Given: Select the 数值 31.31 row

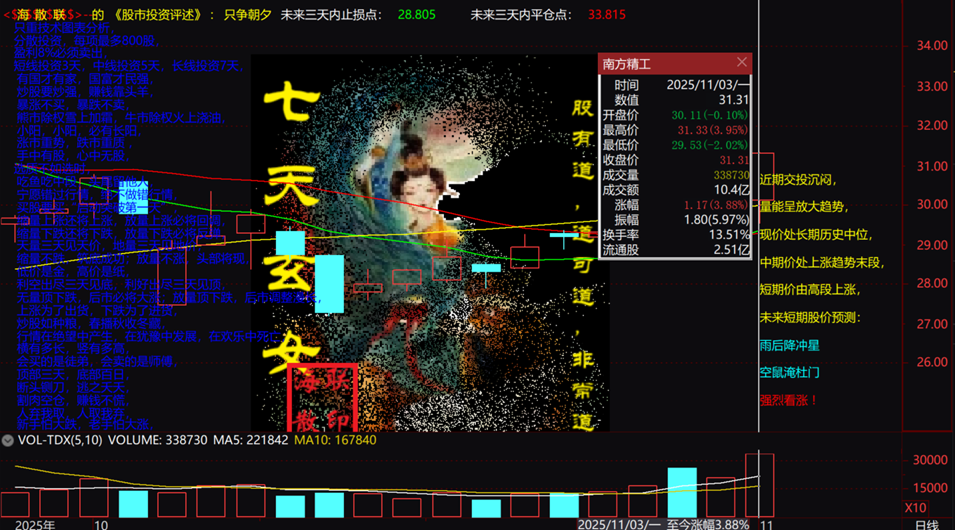Looking at the screenshot, I should [x=675, y=100].
